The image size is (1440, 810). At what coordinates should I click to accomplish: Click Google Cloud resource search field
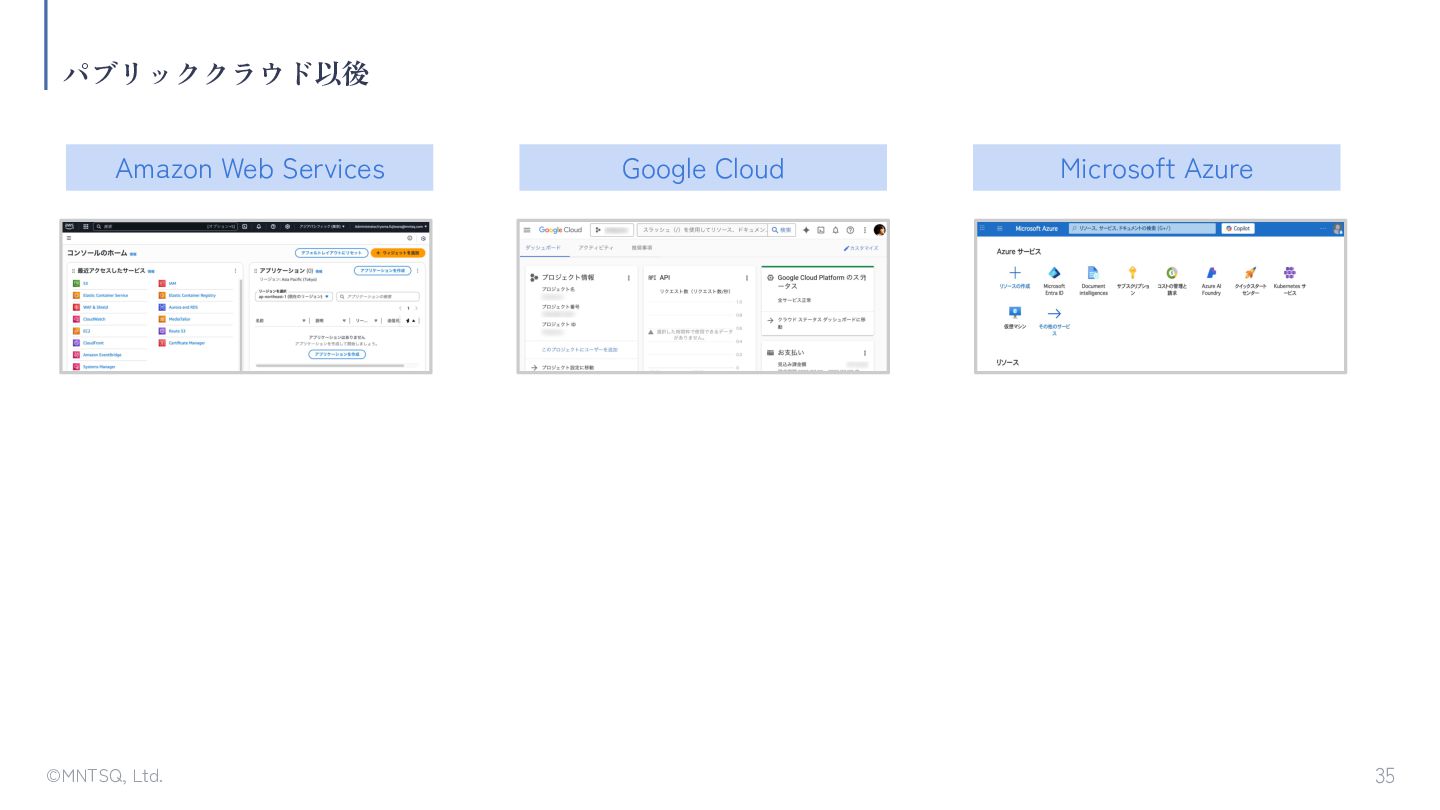tap(702, 230)
